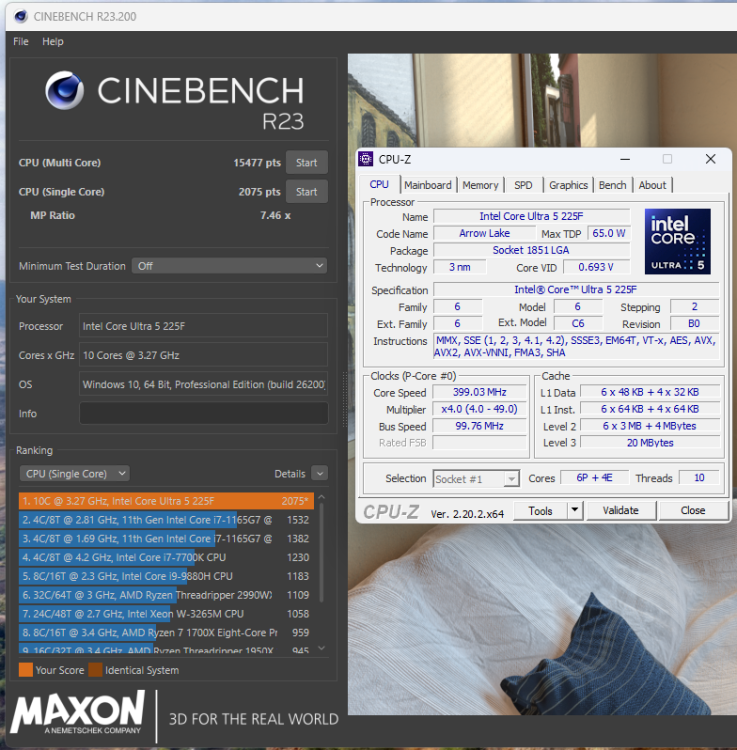Select ranking row i7-1165G7 at 1.69 GHz
The width and height of the screenshot is (737, 750).
click(x=166, y=539)
